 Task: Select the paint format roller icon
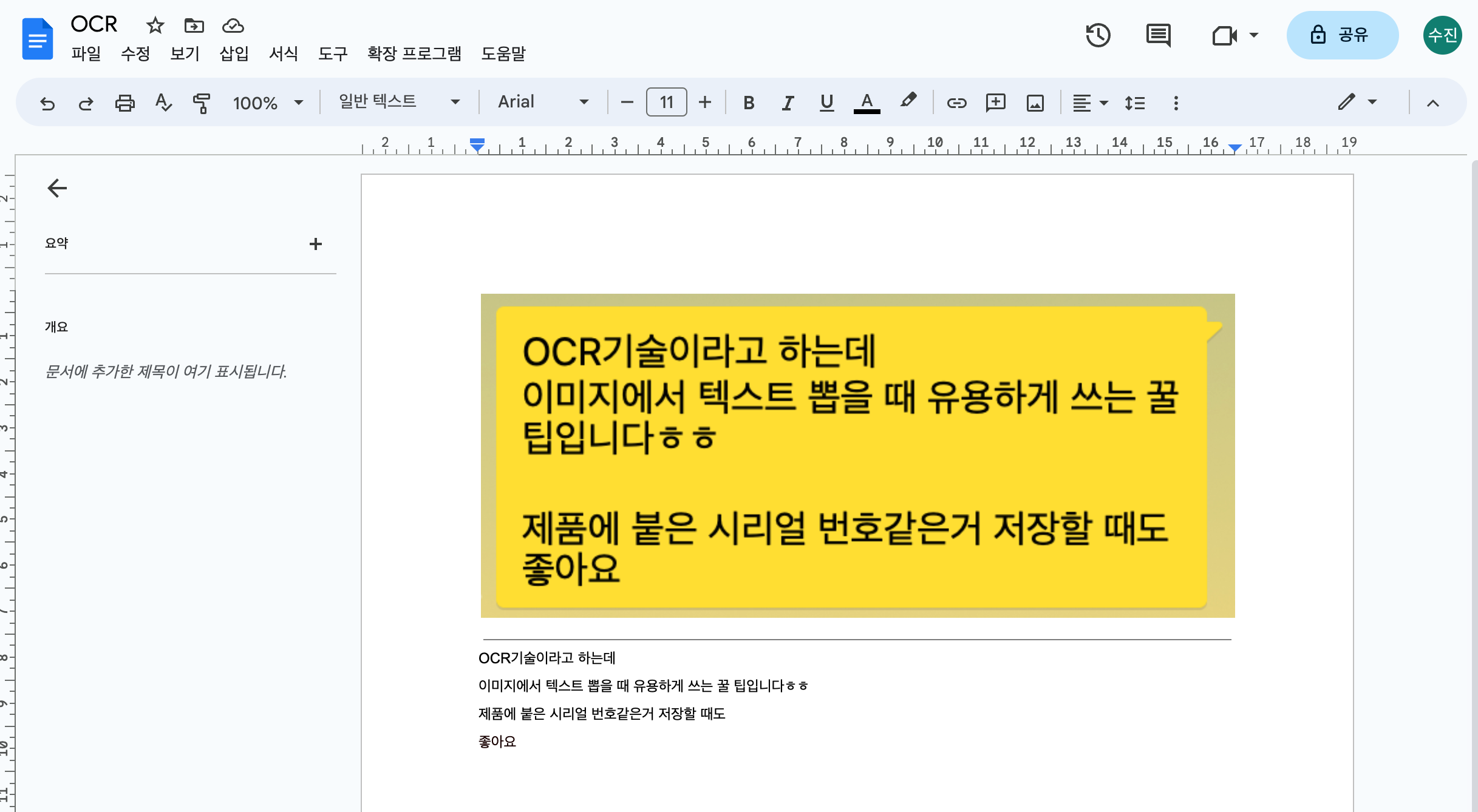pos(201,103)
